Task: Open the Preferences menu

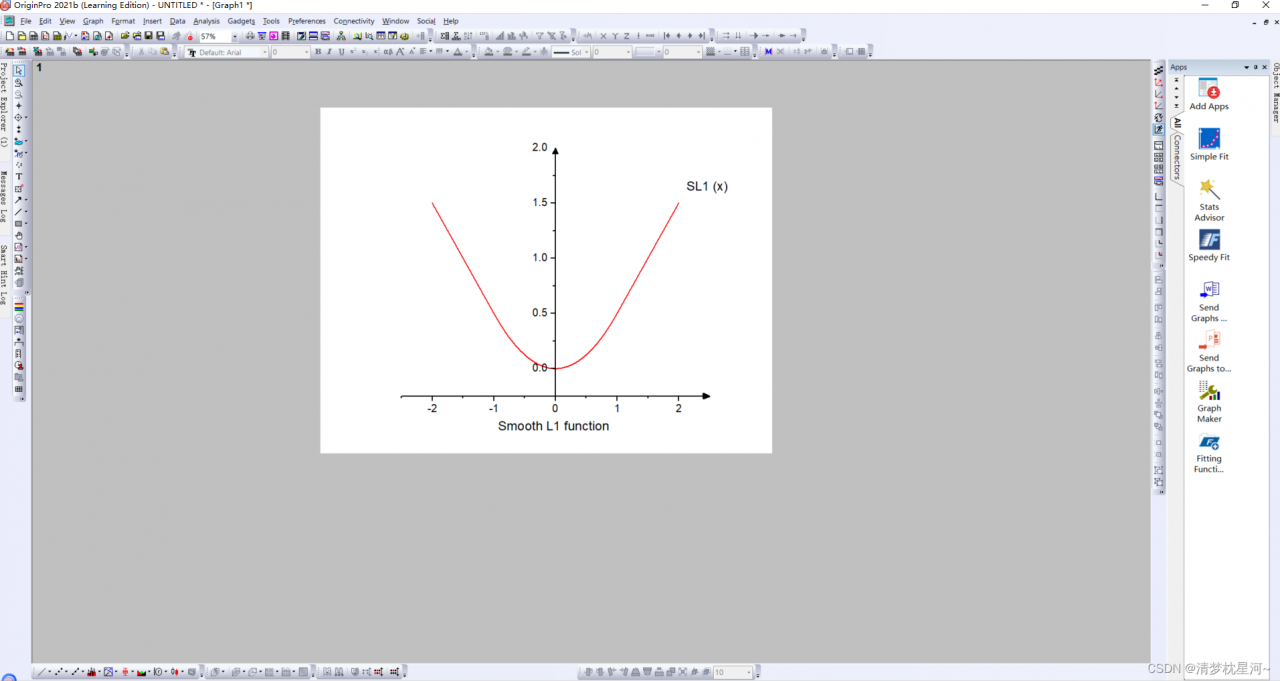Action: 307,21
